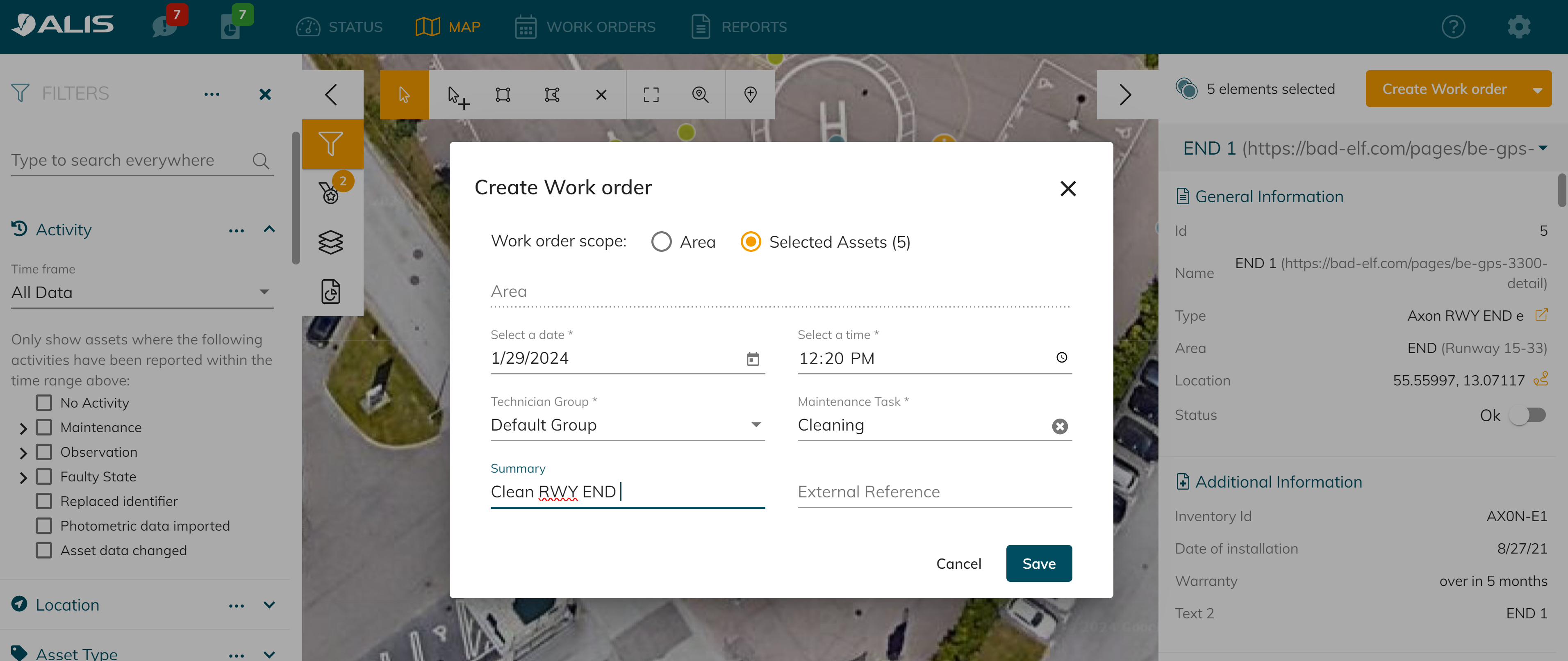
Task: Check the No Activity checkbox
Action: tap(44, 403)
